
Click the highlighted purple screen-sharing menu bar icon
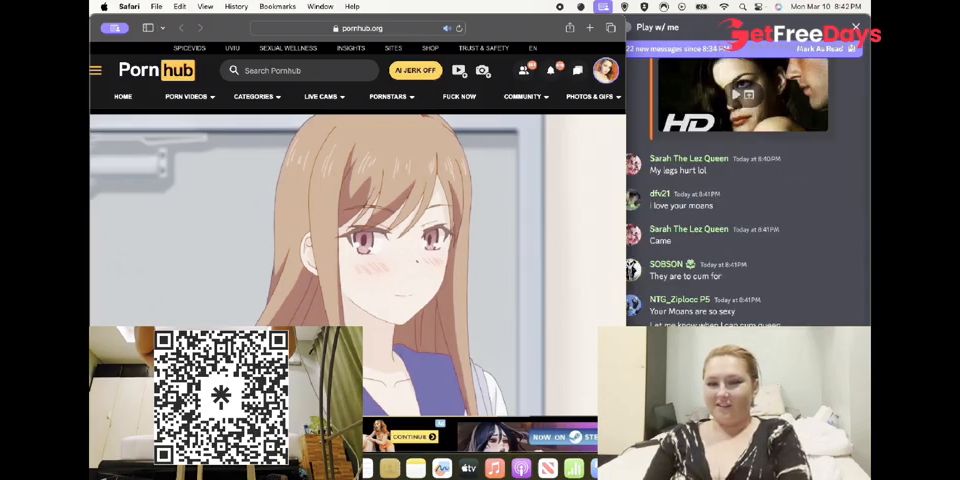[x=603, y=7]
